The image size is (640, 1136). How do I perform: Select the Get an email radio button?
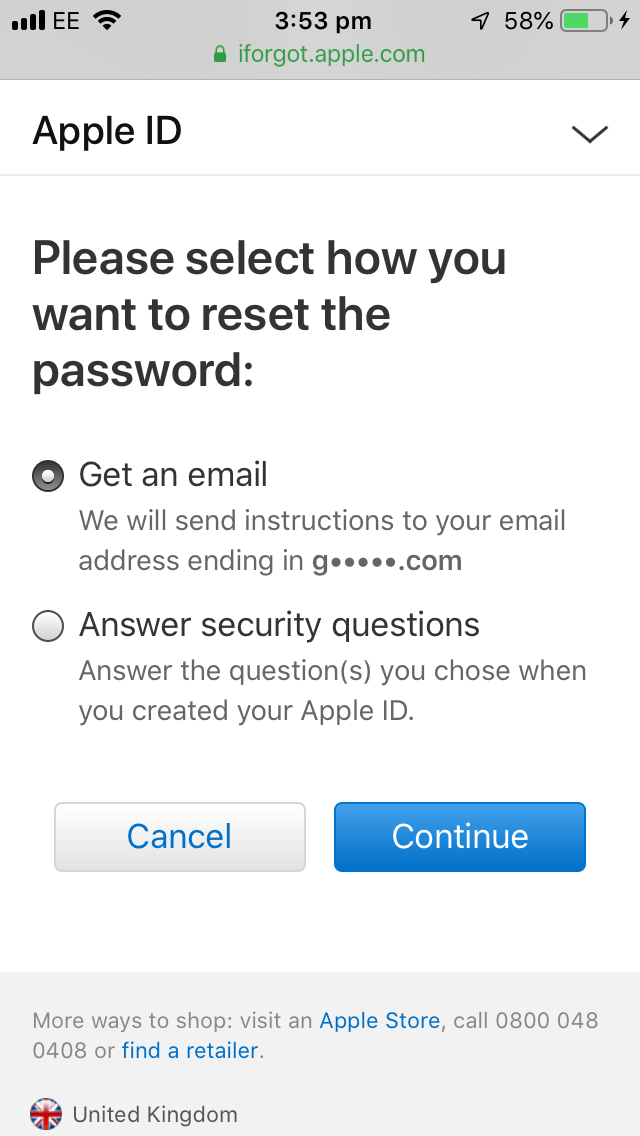[x=48, y=476]
